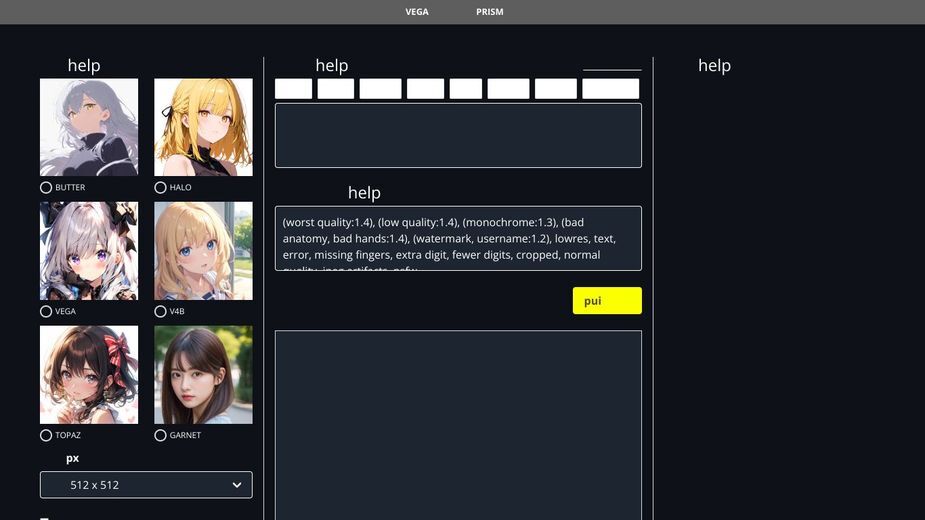
Task: Click the GARNET realistic portrait thumbnail
Action: coord(204,375)
